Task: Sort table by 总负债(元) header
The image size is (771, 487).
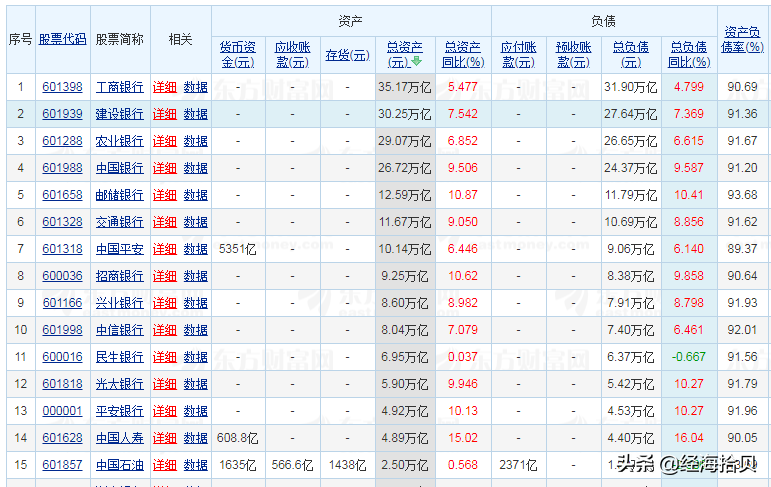Action: click(631, 55)
